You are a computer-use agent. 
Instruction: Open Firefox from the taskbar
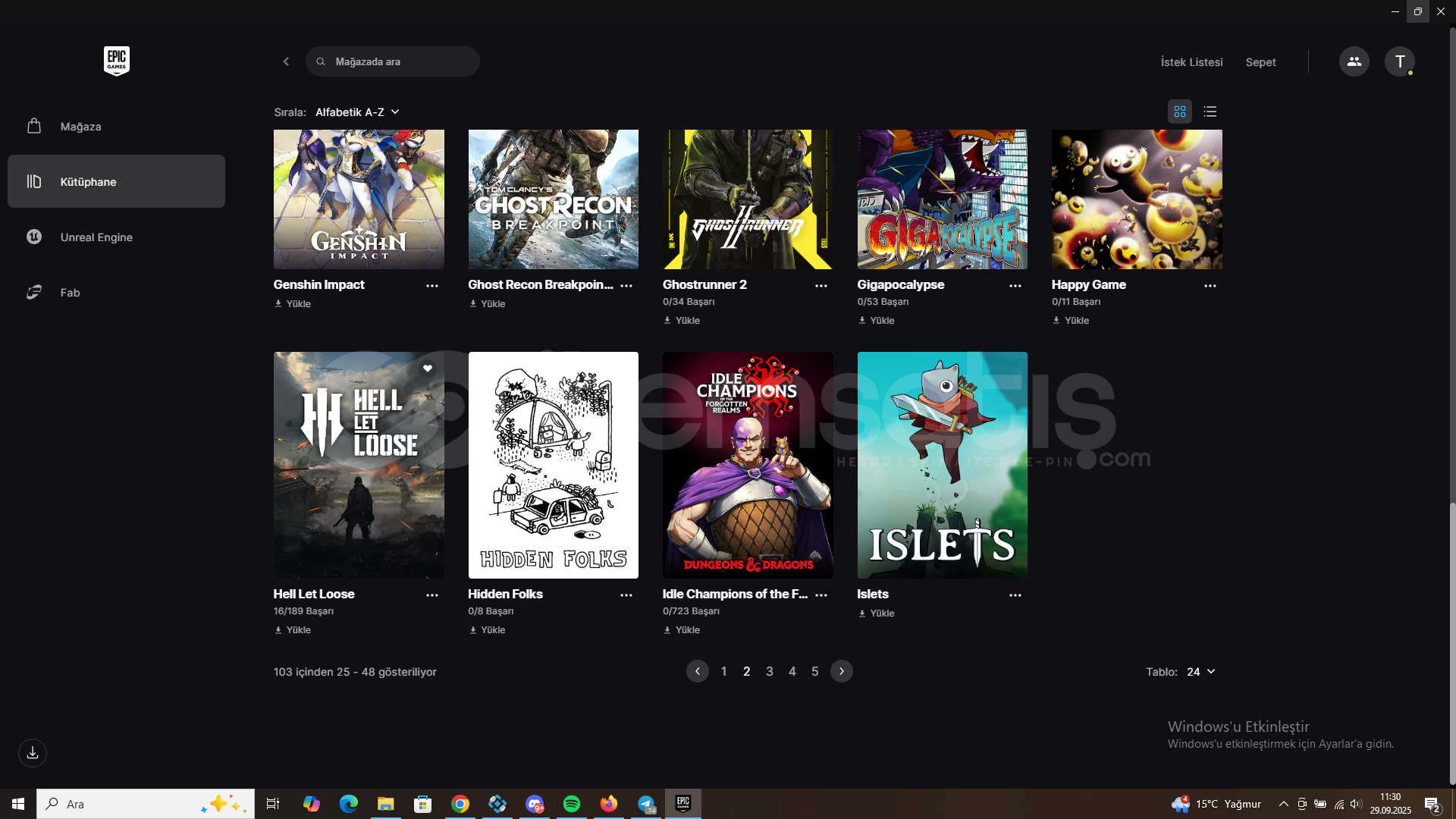(609, 804)
